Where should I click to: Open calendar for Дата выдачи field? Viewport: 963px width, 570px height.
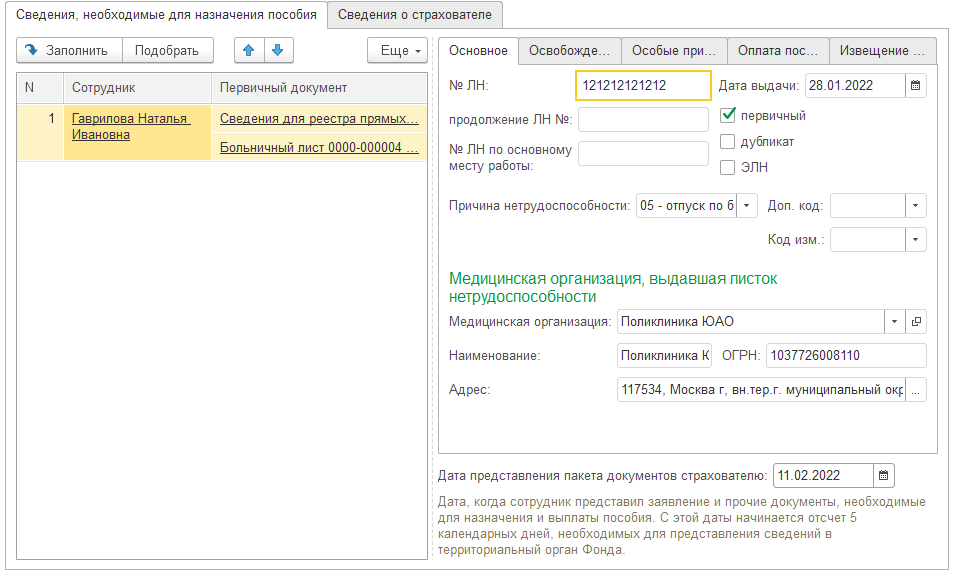915,86
